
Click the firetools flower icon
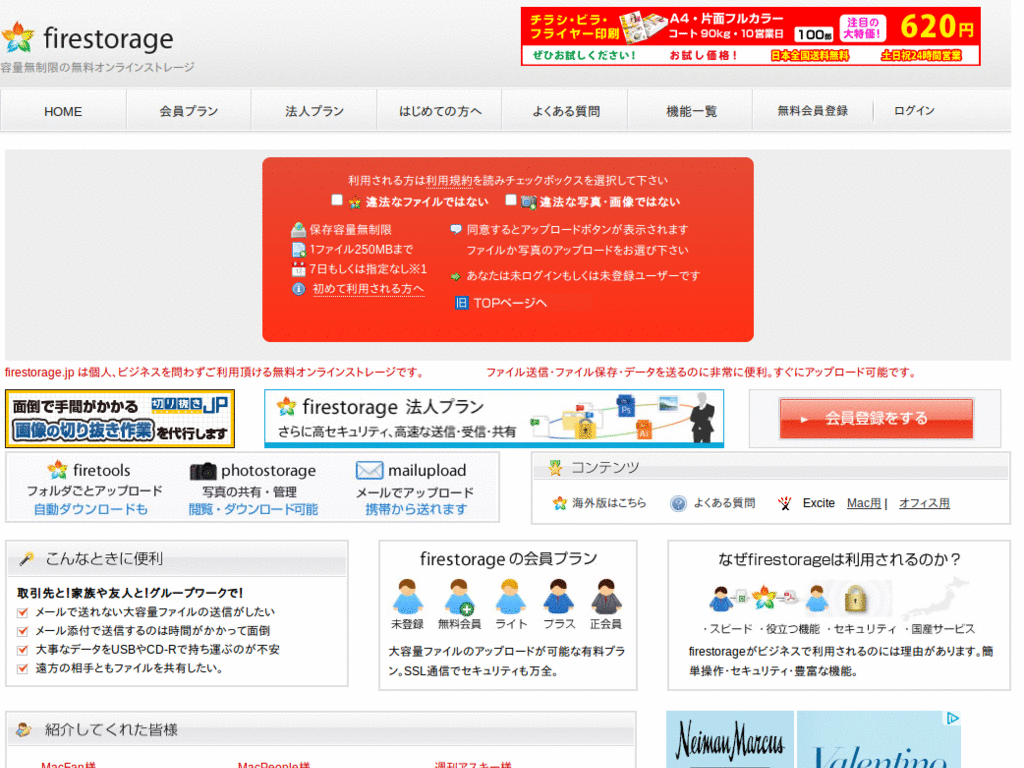point(57,470)
